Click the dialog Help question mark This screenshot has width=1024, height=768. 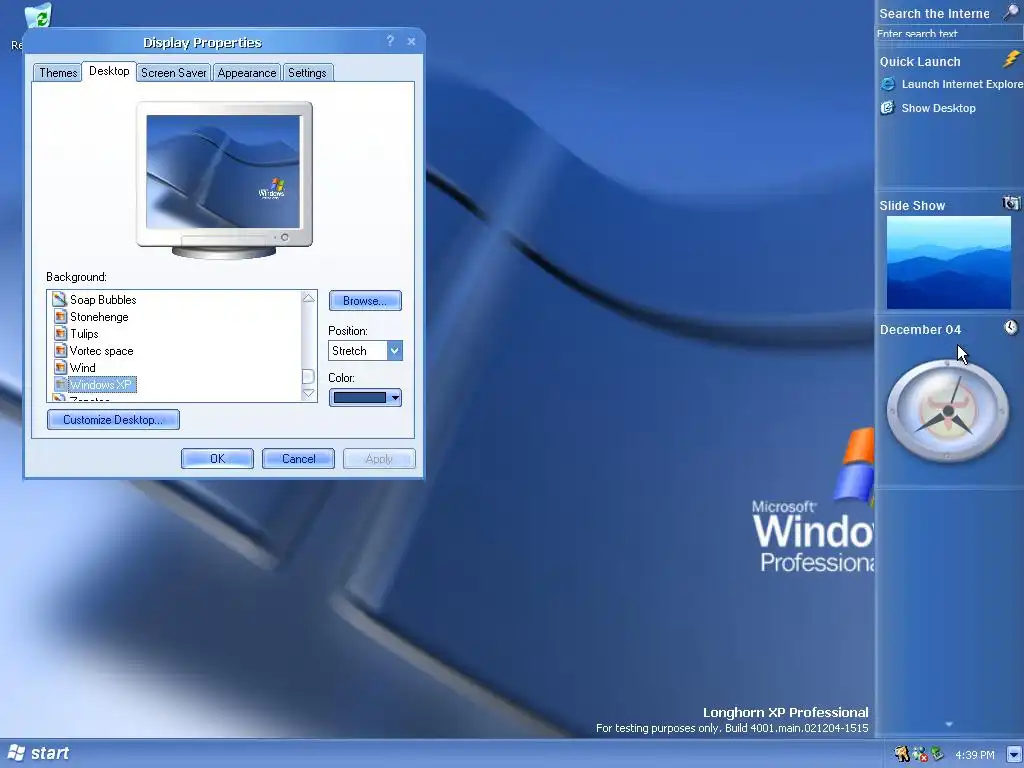point(390,41)
